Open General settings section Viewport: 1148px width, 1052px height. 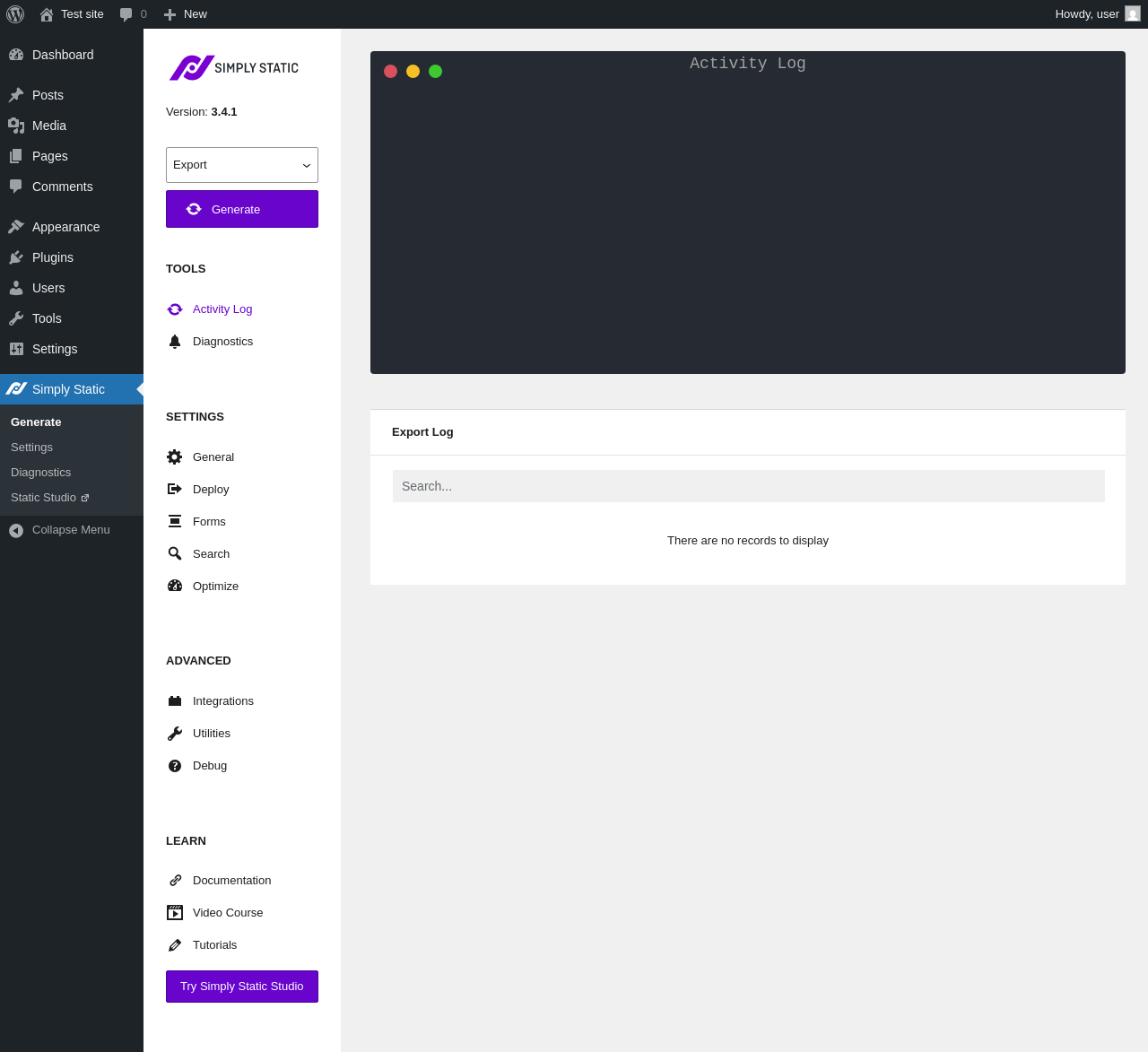point(213,457)
